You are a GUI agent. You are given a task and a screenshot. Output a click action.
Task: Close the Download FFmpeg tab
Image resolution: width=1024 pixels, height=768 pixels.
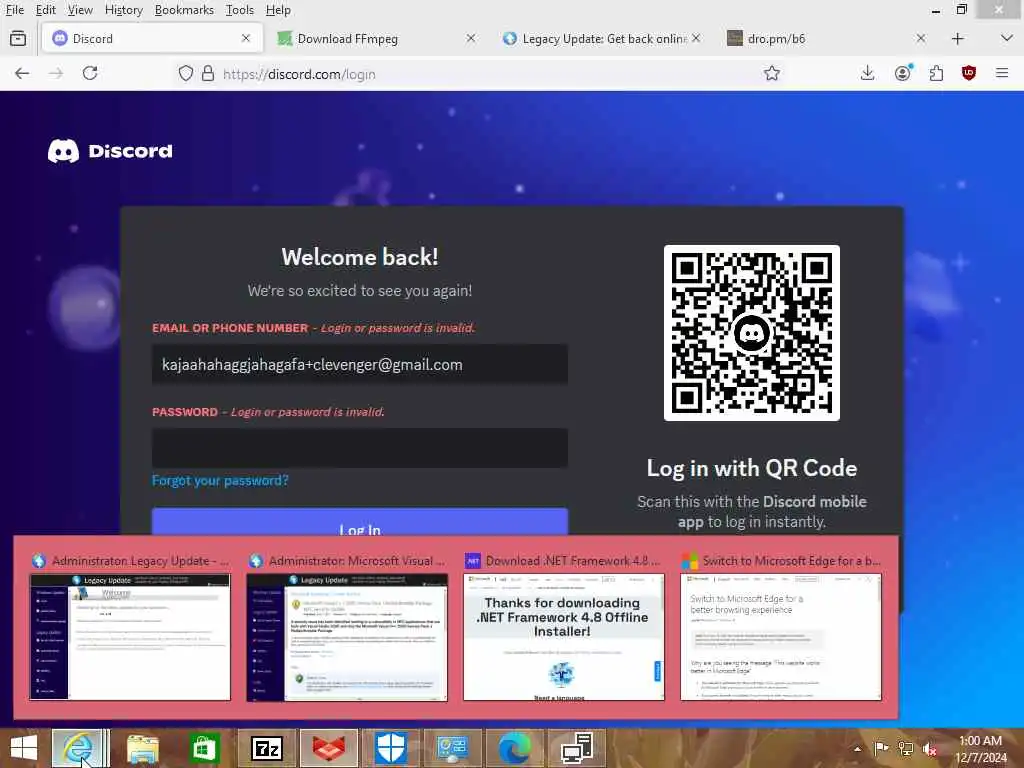click(470, 39)
